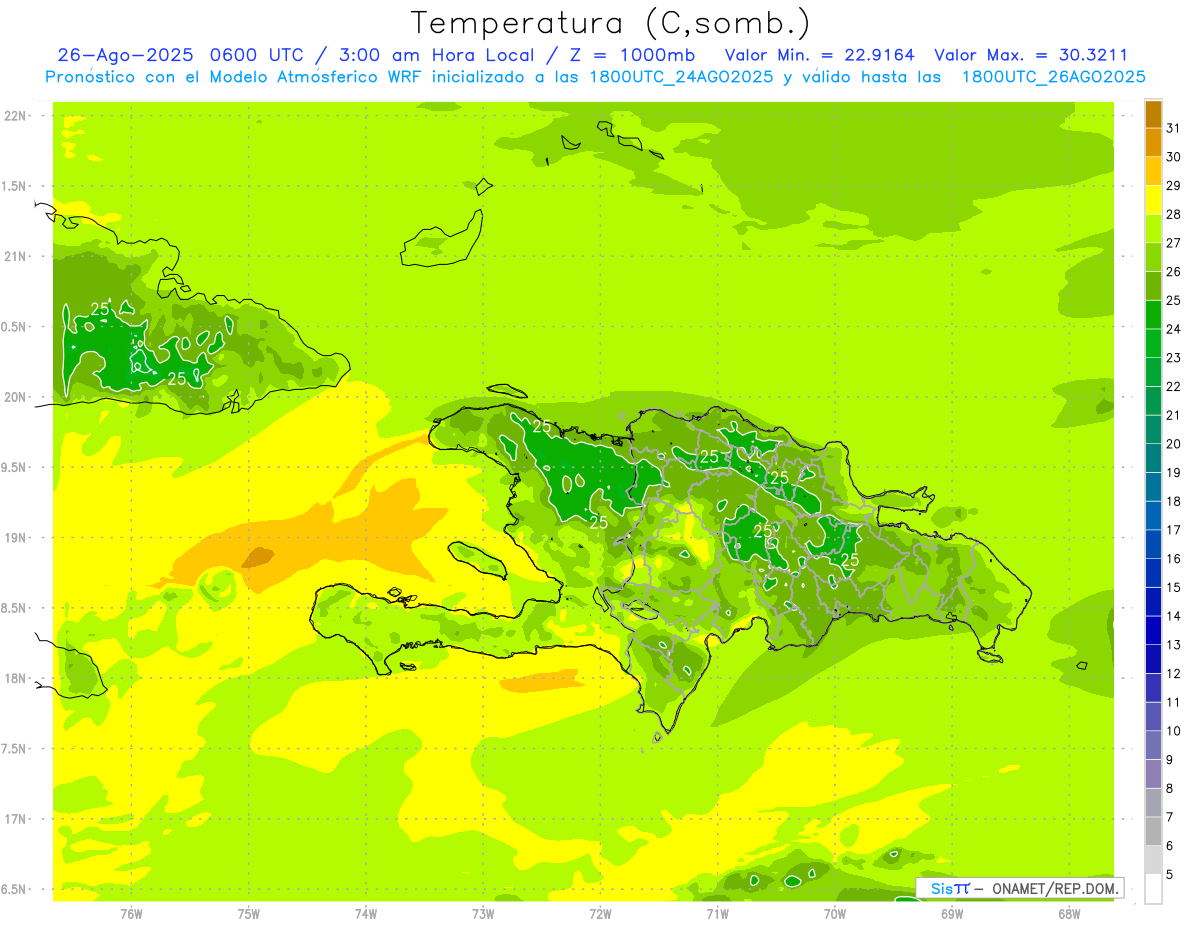
Task: Click the SisTT ONAMET/REP.DOM. logo box
Action: (1020, 888)
